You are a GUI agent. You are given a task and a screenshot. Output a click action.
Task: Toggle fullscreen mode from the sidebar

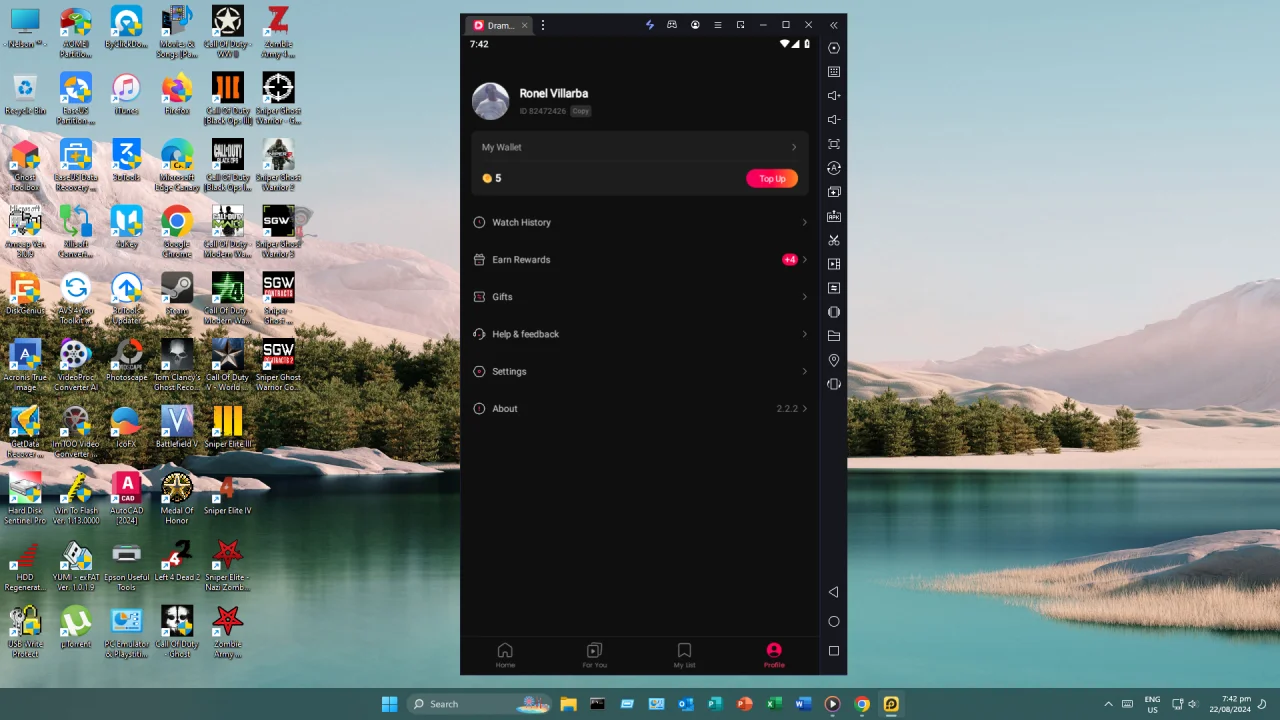(x=834, y=143)
